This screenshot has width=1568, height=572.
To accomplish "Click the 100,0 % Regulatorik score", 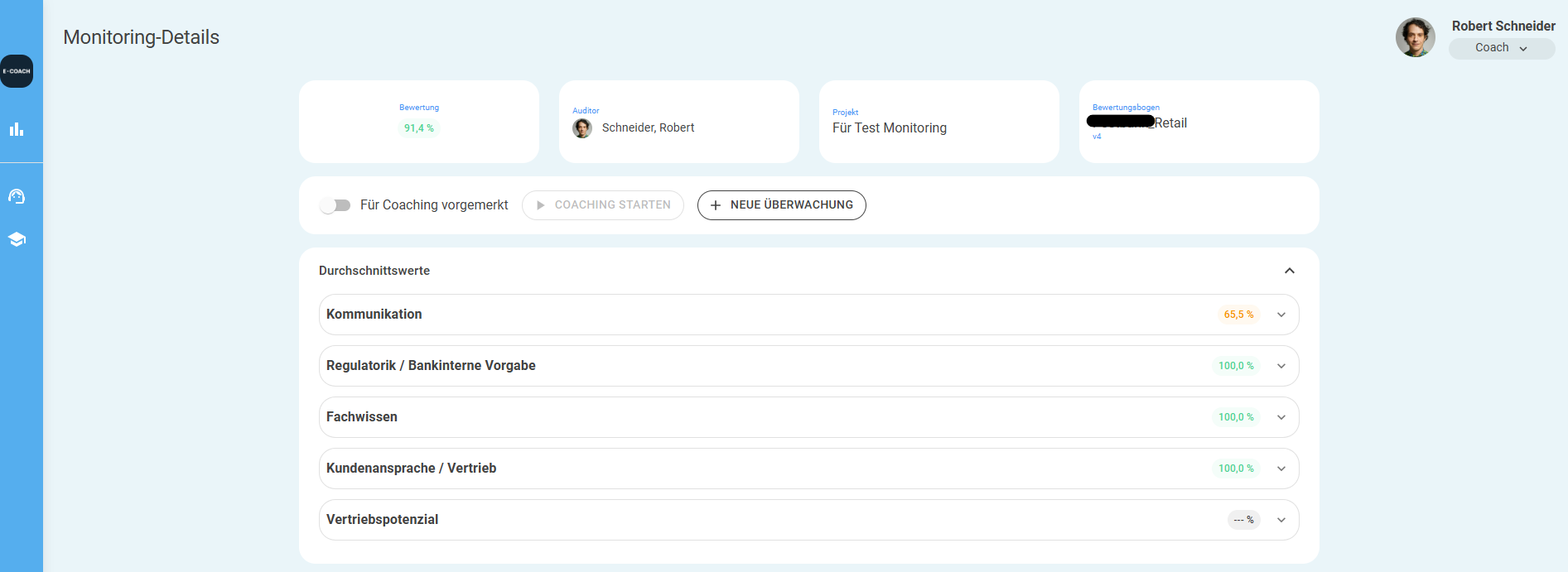I will click(1236, 366).
